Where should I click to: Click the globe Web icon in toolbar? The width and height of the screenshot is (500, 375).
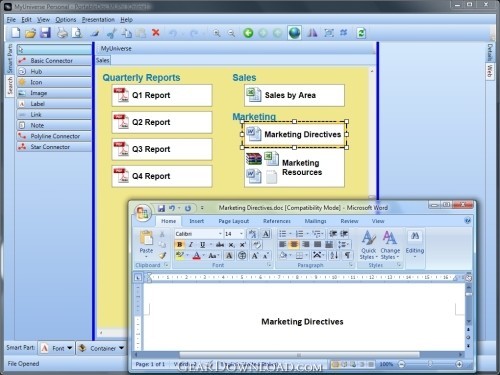point(295,33)
